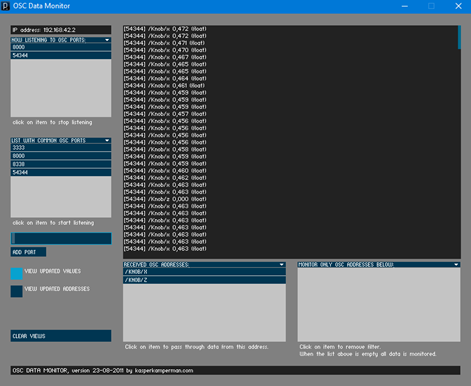Stop listening on port 8000

point(61,47)
